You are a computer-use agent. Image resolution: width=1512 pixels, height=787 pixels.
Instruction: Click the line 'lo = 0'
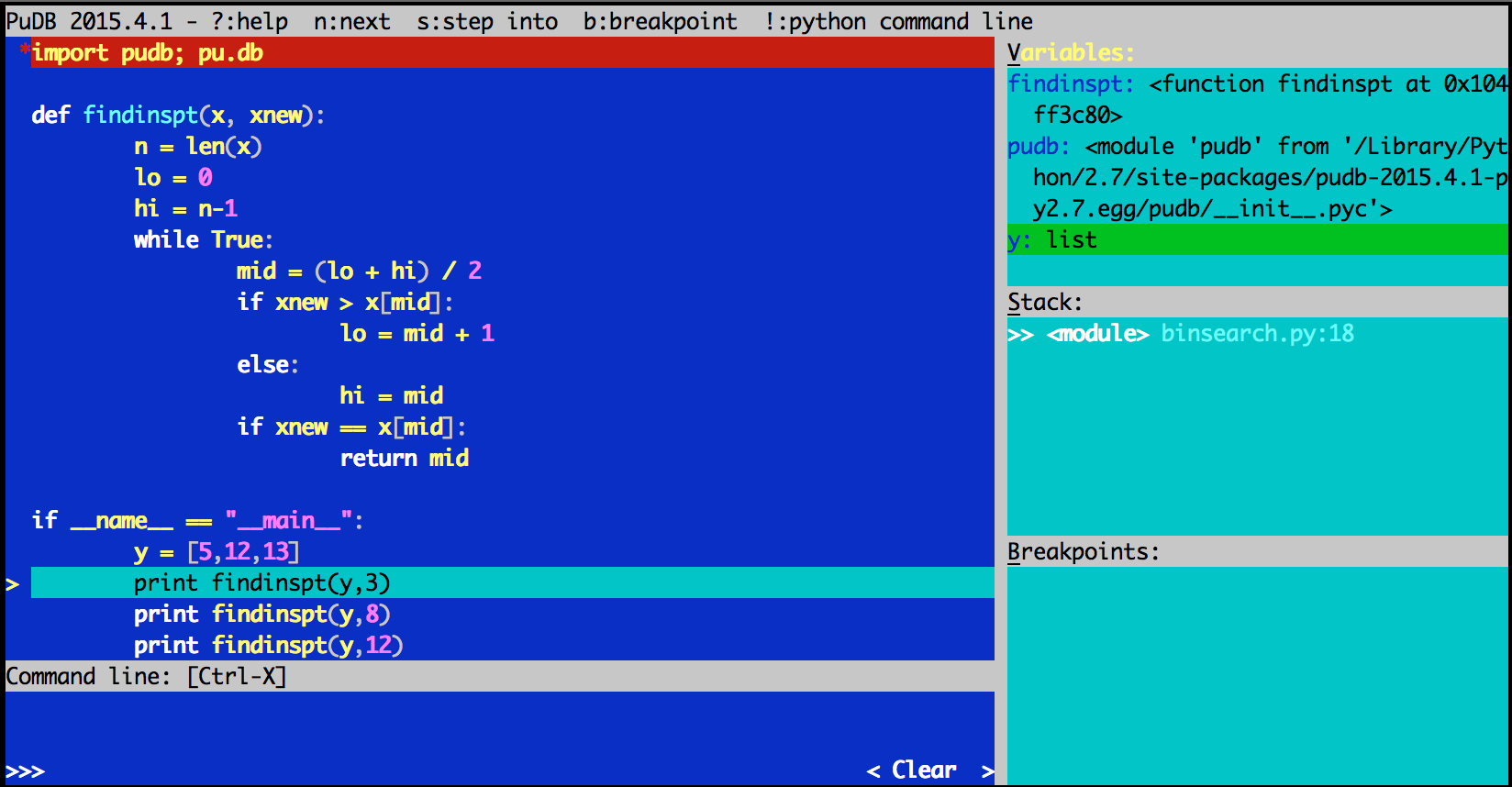pyautogui.click(x=173, y=177)
